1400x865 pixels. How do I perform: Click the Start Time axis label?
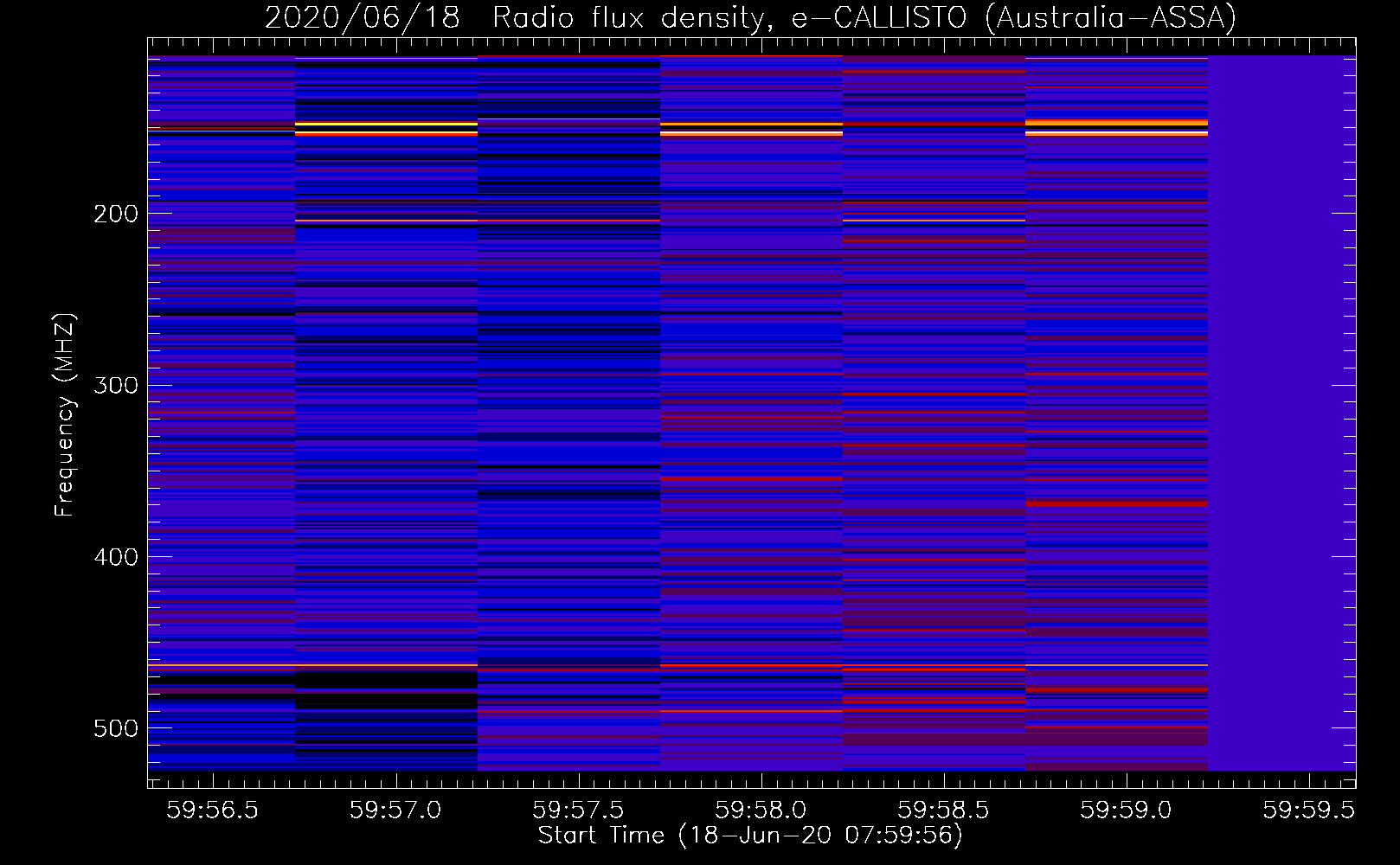(x=750, y=836)
